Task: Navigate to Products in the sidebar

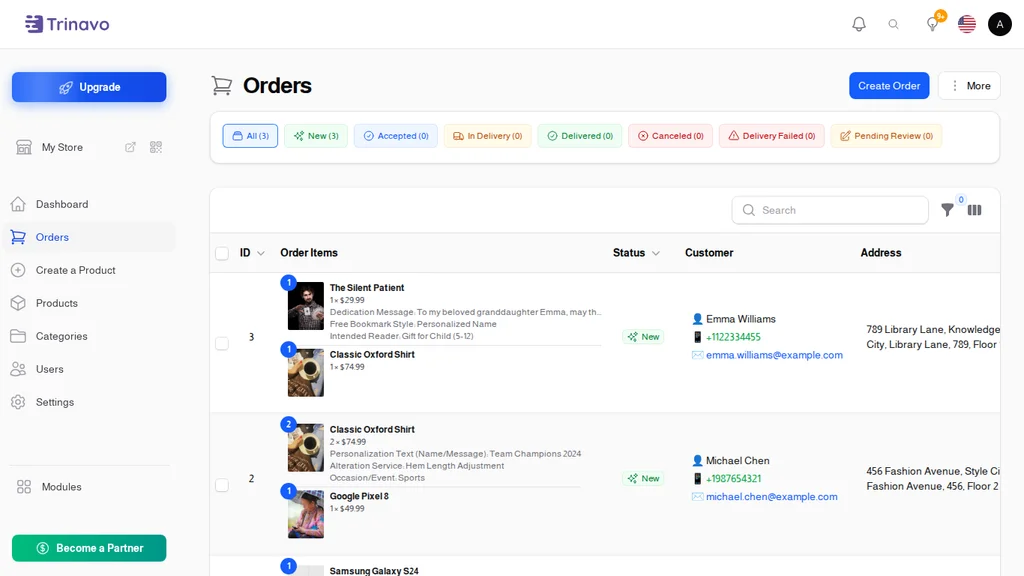Action: pos(89,303)
